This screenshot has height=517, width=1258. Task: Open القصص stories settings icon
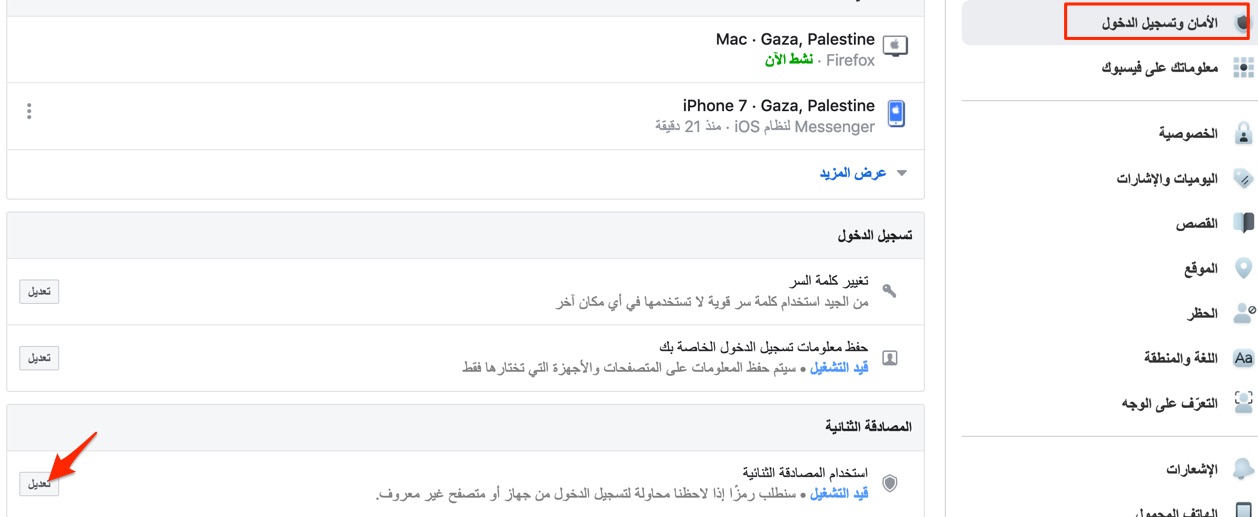(x=1243, y=223)
